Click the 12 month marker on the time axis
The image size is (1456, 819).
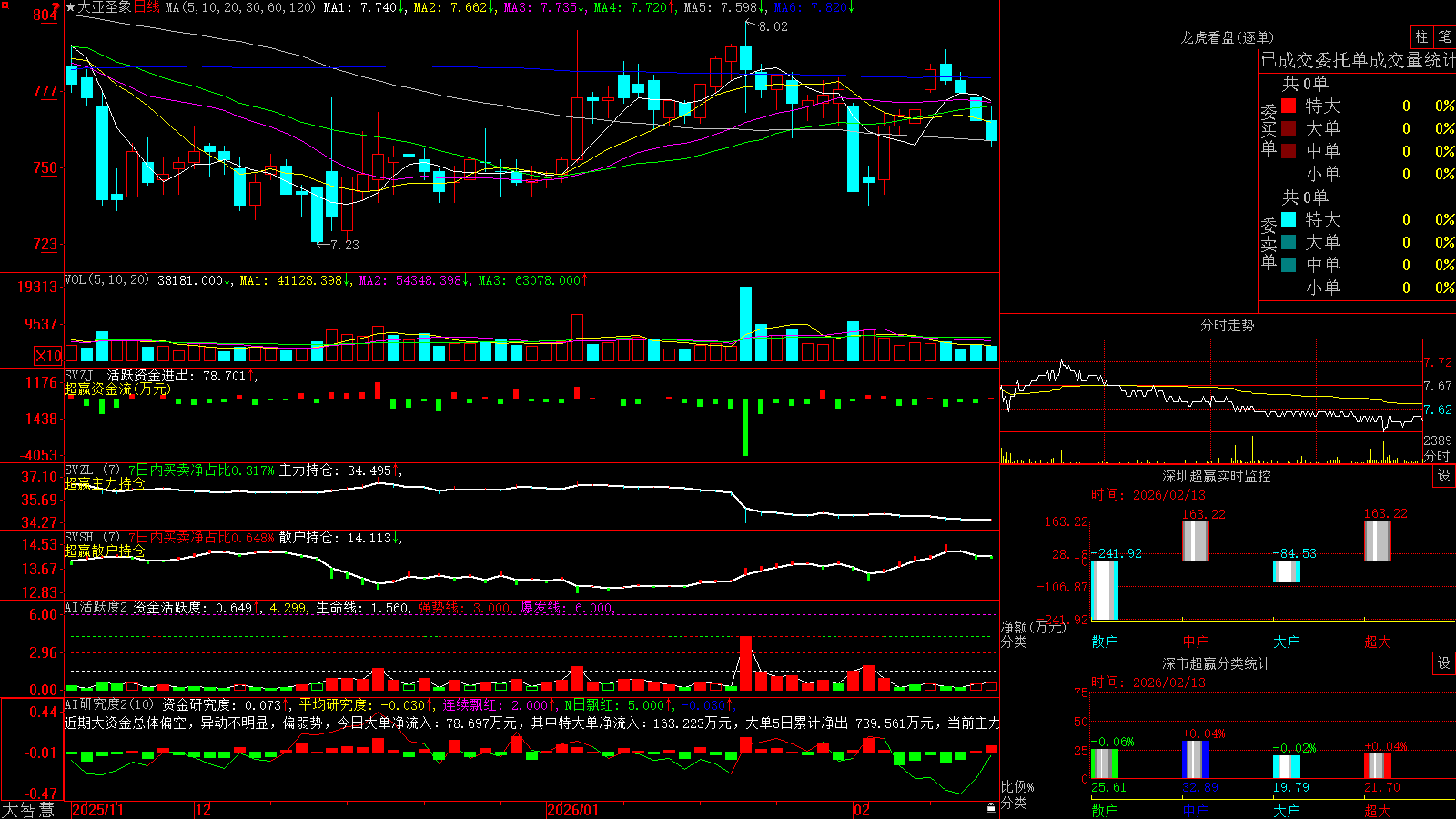pyautogui.click(x=203, y=810)
